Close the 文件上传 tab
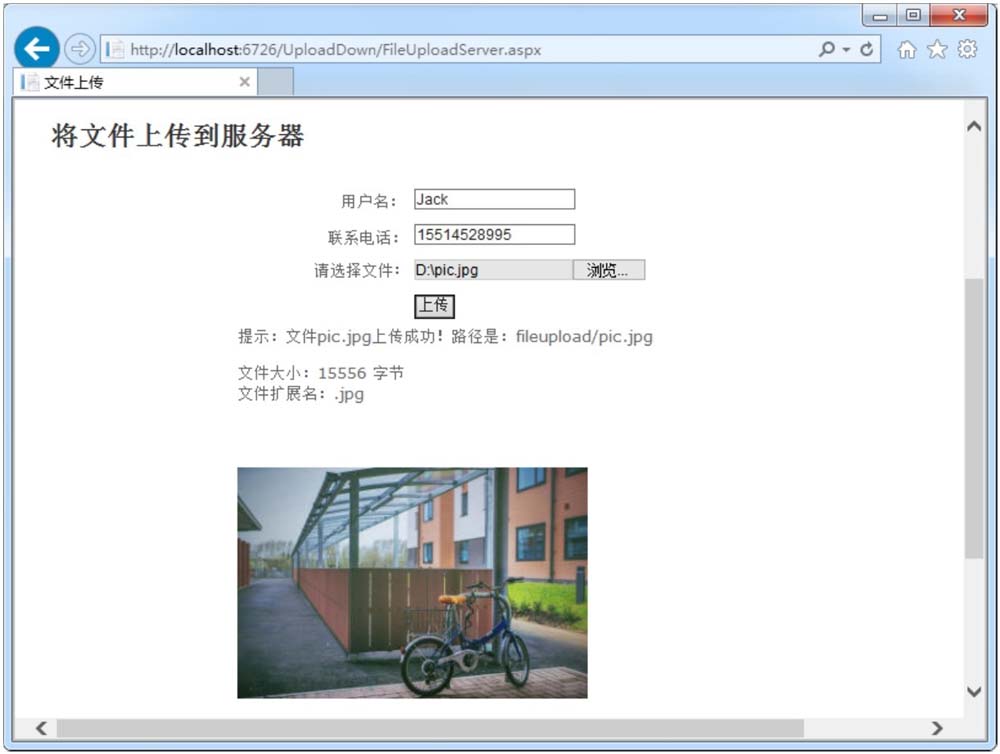Screen dimensions: 1000x754 [x=244, y=82]
